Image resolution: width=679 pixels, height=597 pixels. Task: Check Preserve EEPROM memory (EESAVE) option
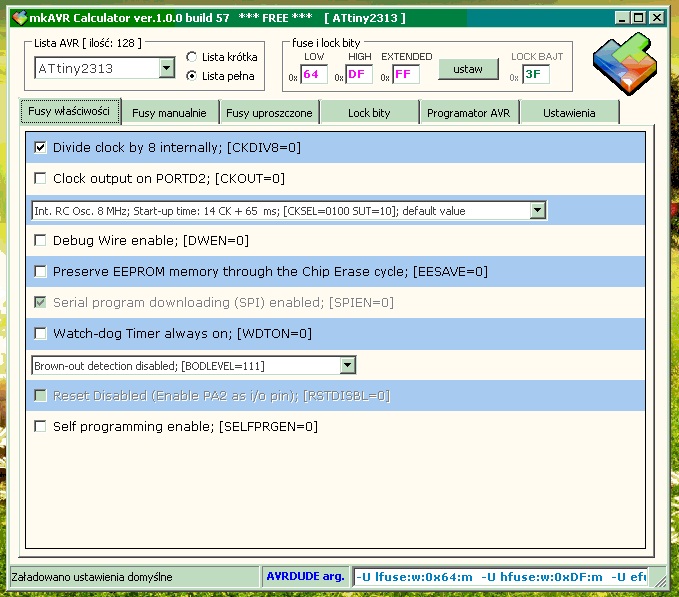(40, 271)
